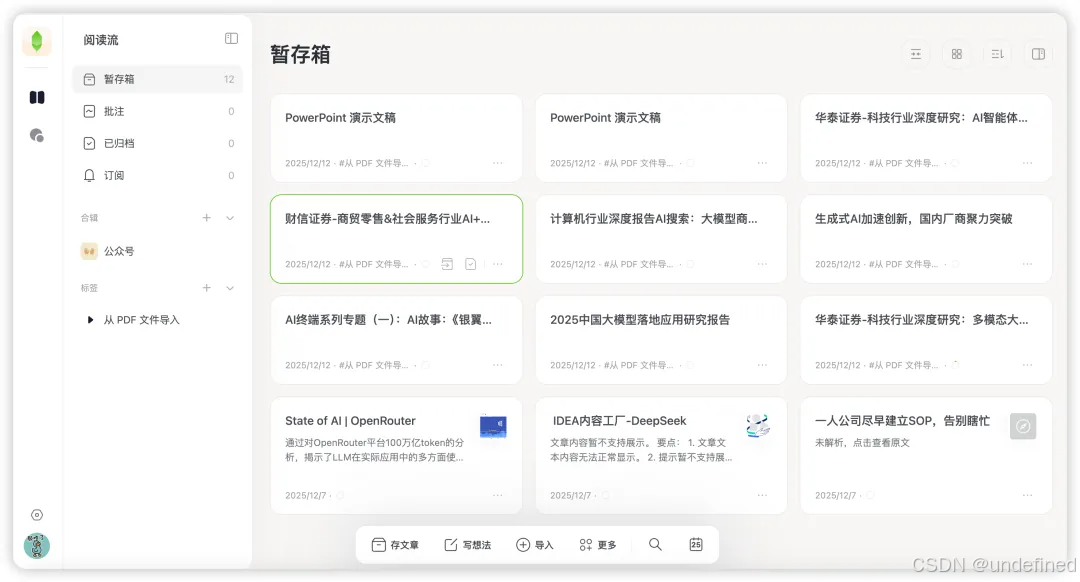Open the more options menu on PowerPoint 演示文稿 card
The height and width of the screenshot is (582, 1080).
pyautogui.click(x=498, y=163)
